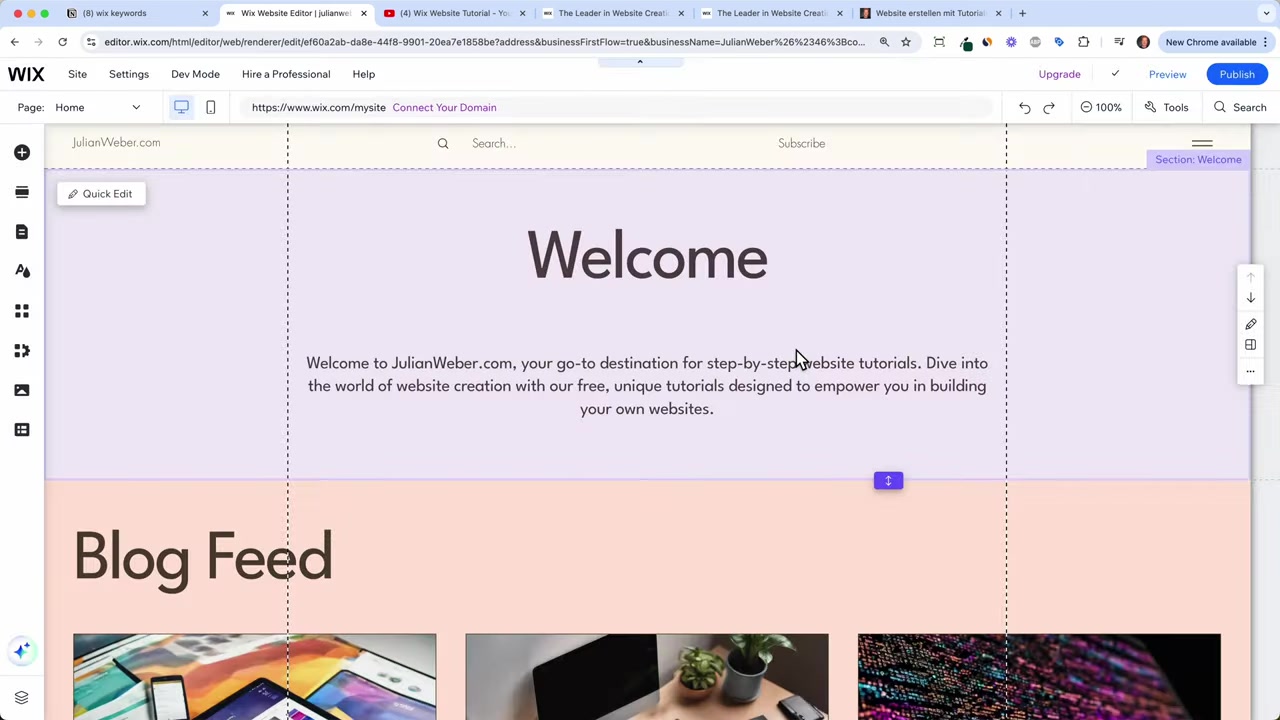Reload the browser page
The height and width of the screenshot is (720, 1280).
(62, 42)
